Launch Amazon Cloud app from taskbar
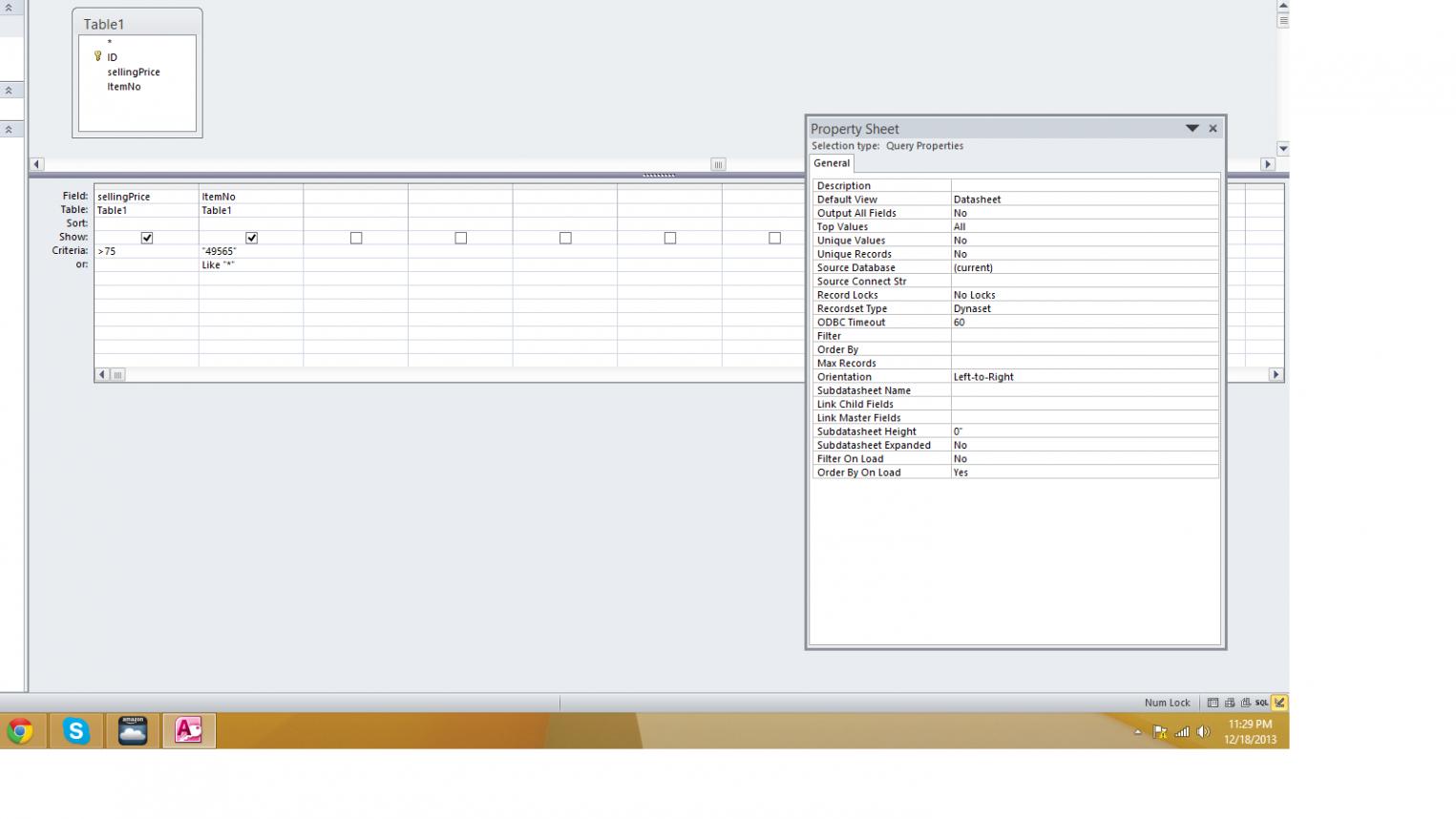1456x819 pixels. click(133, 731)
